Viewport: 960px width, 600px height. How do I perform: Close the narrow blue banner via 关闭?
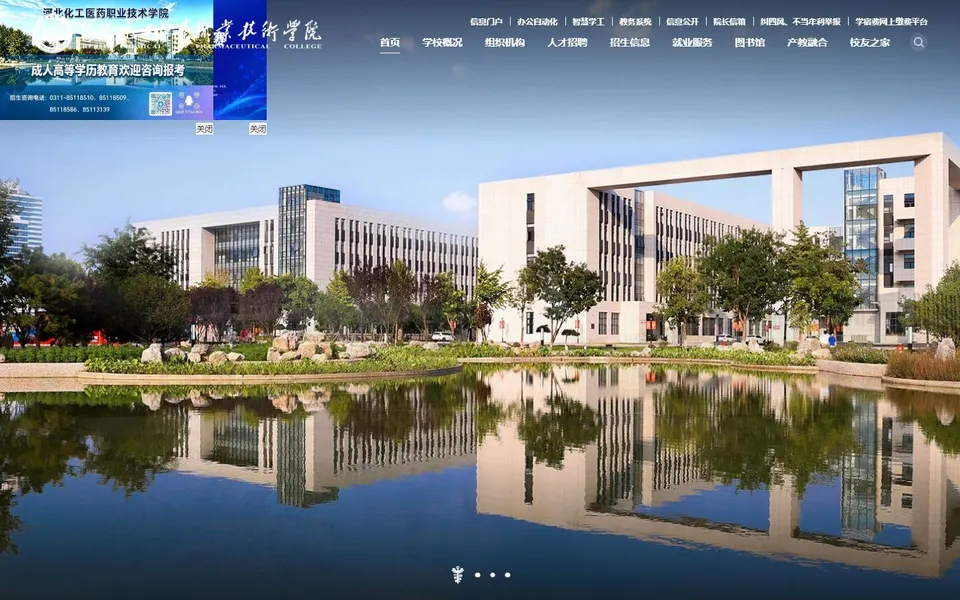pos(258,129)
